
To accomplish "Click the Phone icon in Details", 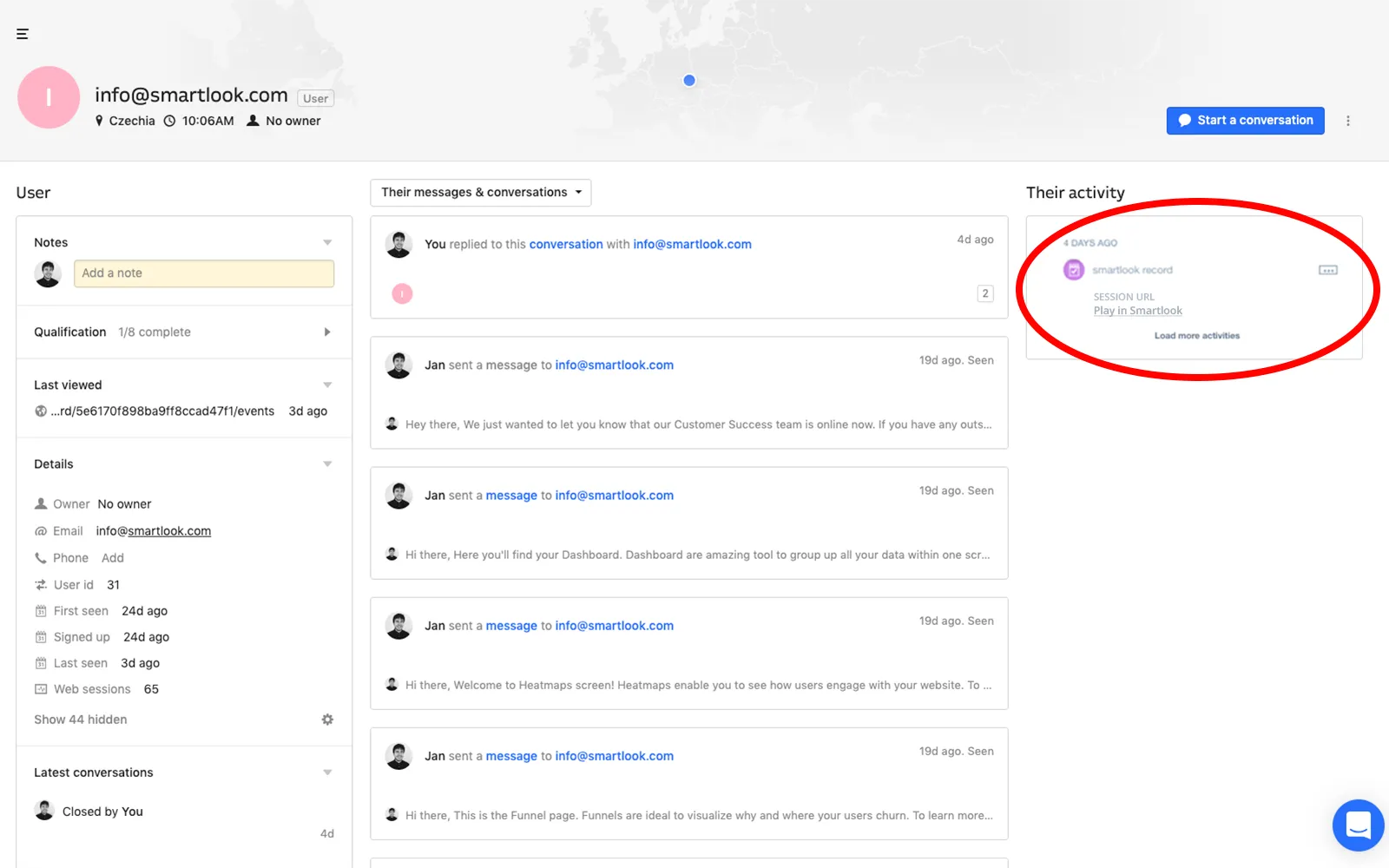I will point(41,558).
